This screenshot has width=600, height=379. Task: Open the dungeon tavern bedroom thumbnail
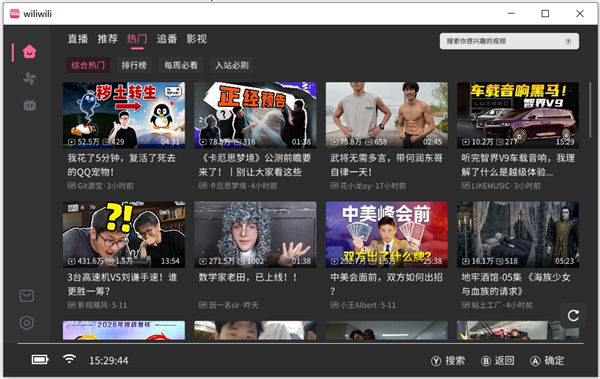coord(518,234)
